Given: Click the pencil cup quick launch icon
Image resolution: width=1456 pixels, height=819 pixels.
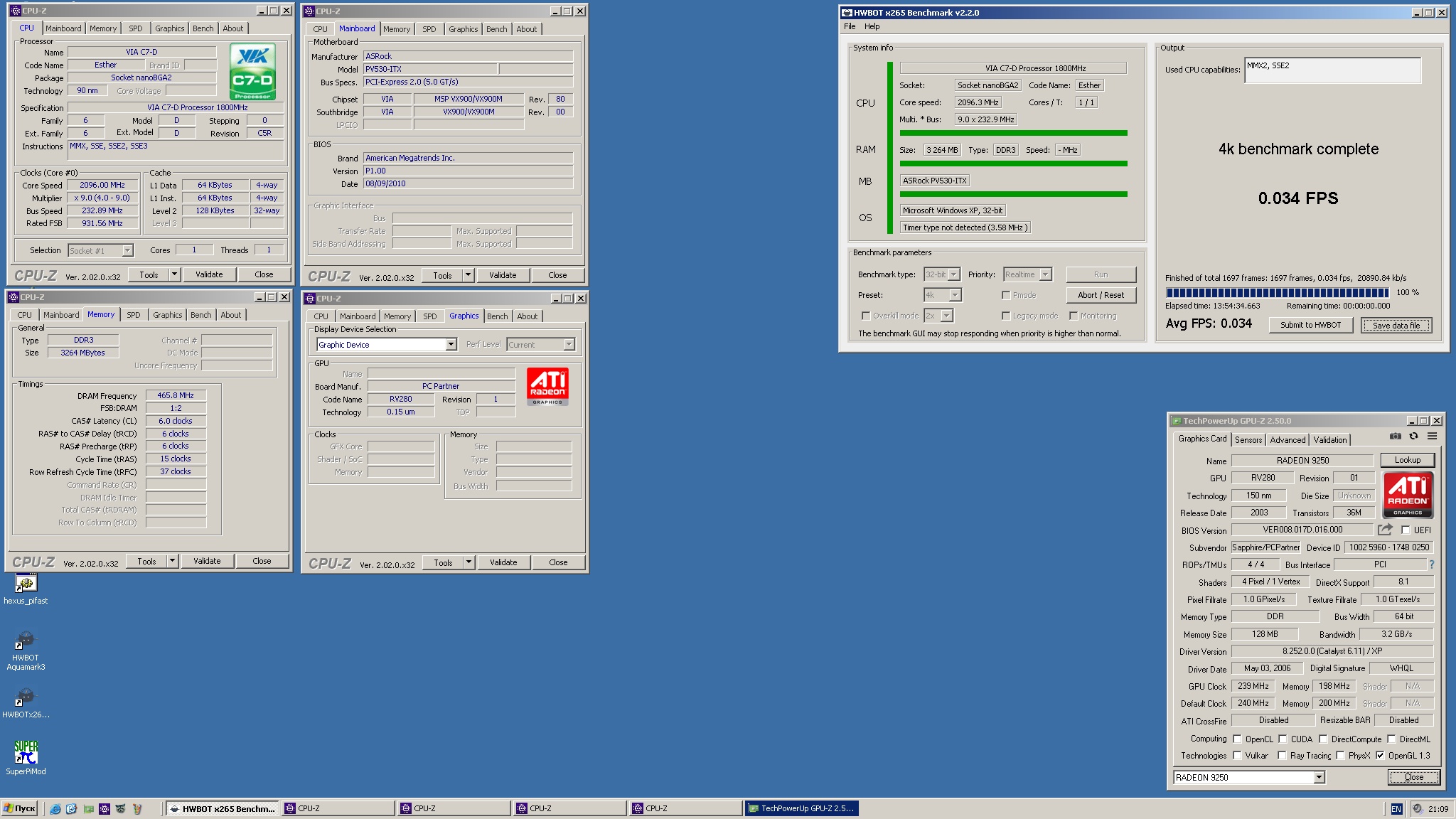Looking at the screenshot, I should tap(137, 808).
